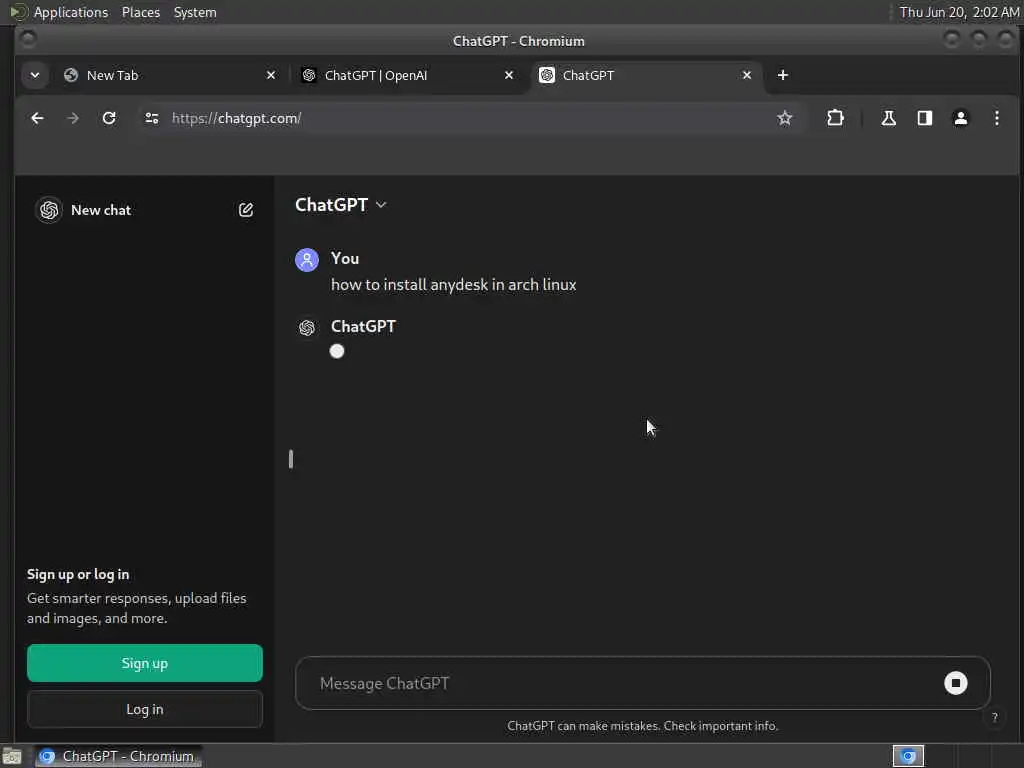Image resolution: width=1024 pixels, height=768 pixels.
Task: Open Chrome Labs flask icon
Action: pos(888,118)
